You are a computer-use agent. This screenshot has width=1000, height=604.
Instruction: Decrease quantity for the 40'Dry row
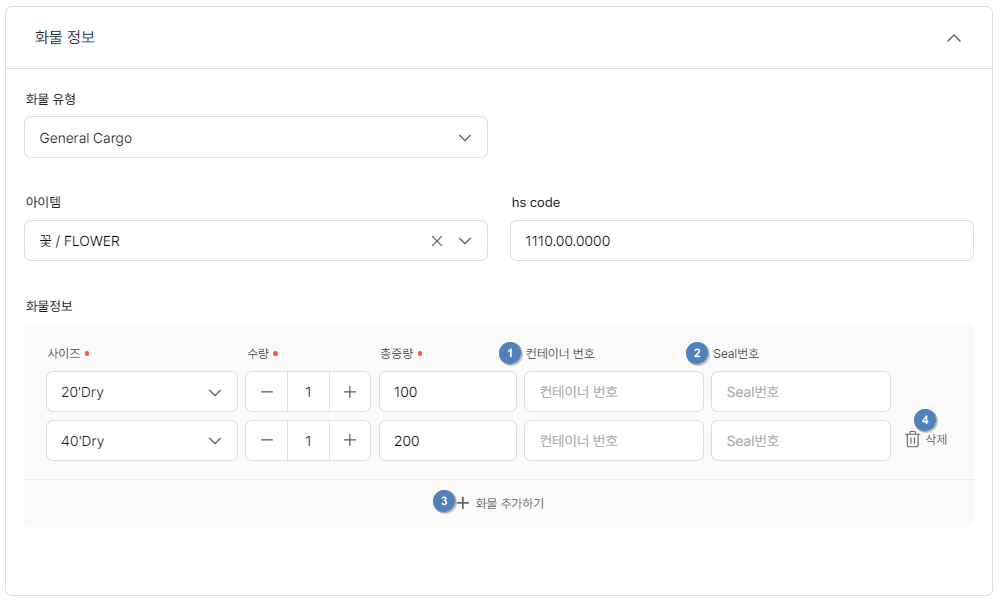[x=267, y=441]
